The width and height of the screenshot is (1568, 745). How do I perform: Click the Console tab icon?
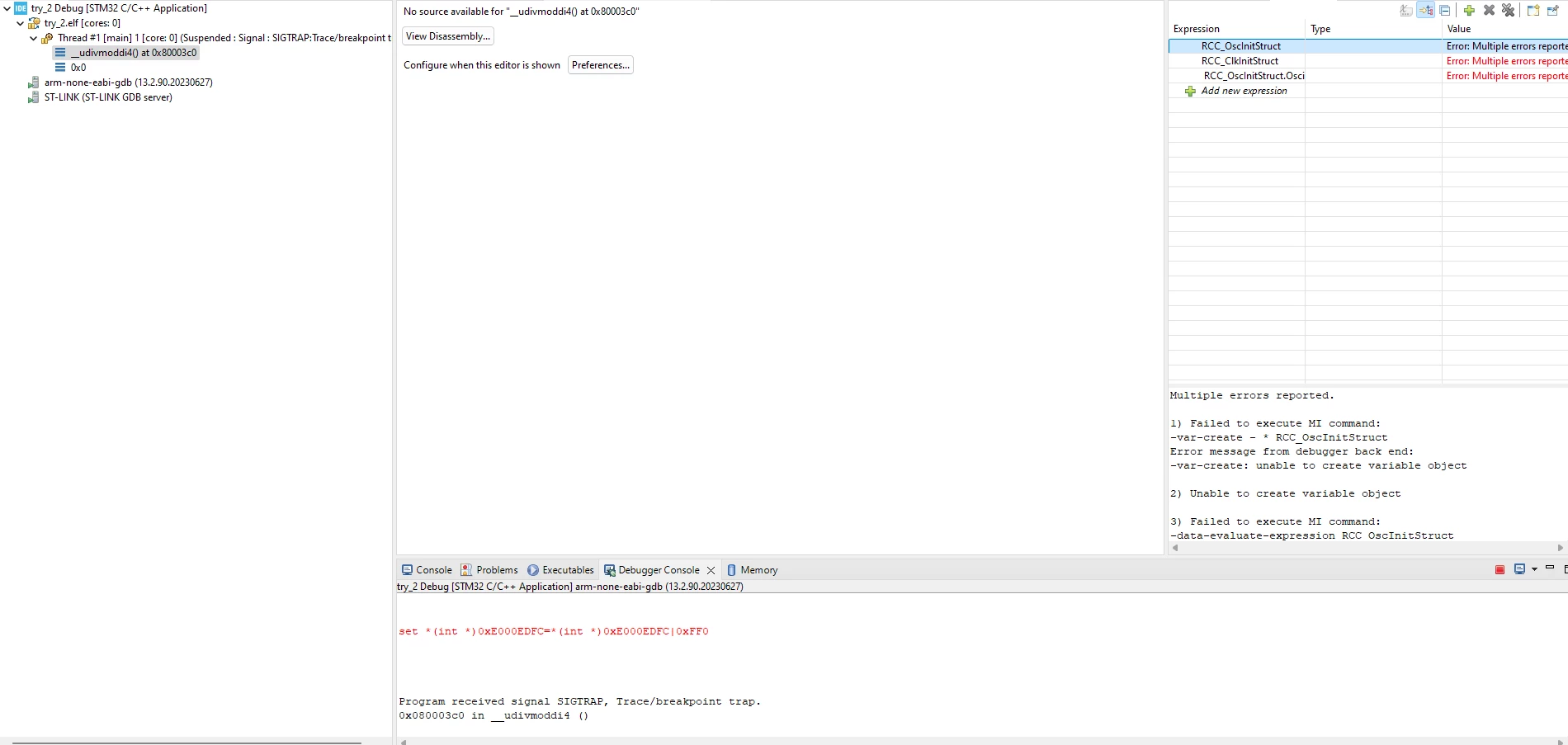coord(407,570)
